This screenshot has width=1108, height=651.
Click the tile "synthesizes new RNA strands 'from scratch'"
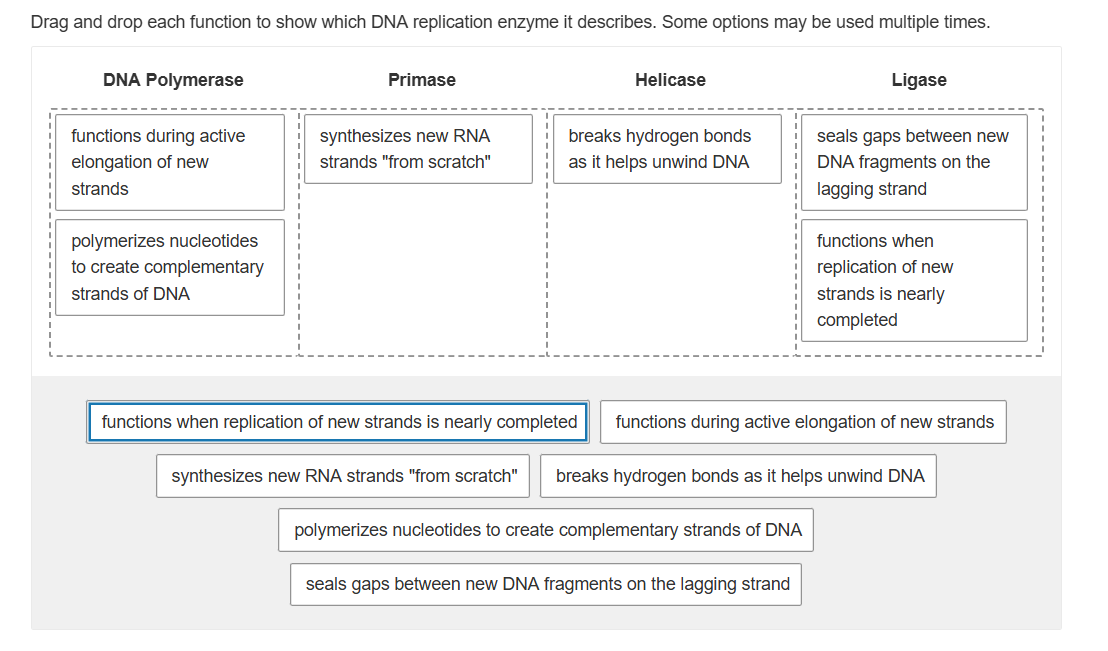coord(342,475)
